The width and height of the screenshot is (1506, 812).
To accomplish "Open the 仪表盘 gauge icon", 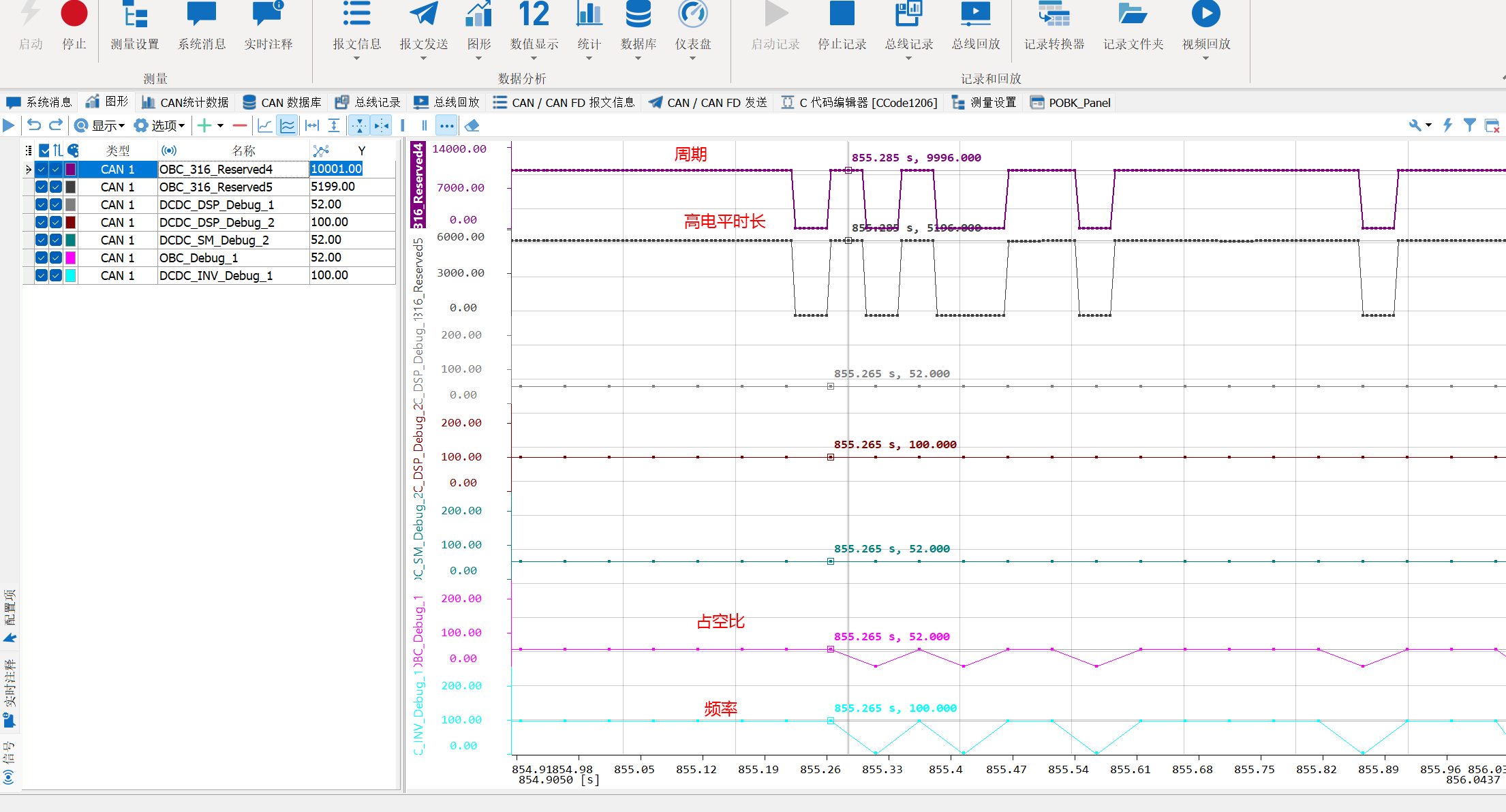I will pyautogui.click(x=692, y=15).
